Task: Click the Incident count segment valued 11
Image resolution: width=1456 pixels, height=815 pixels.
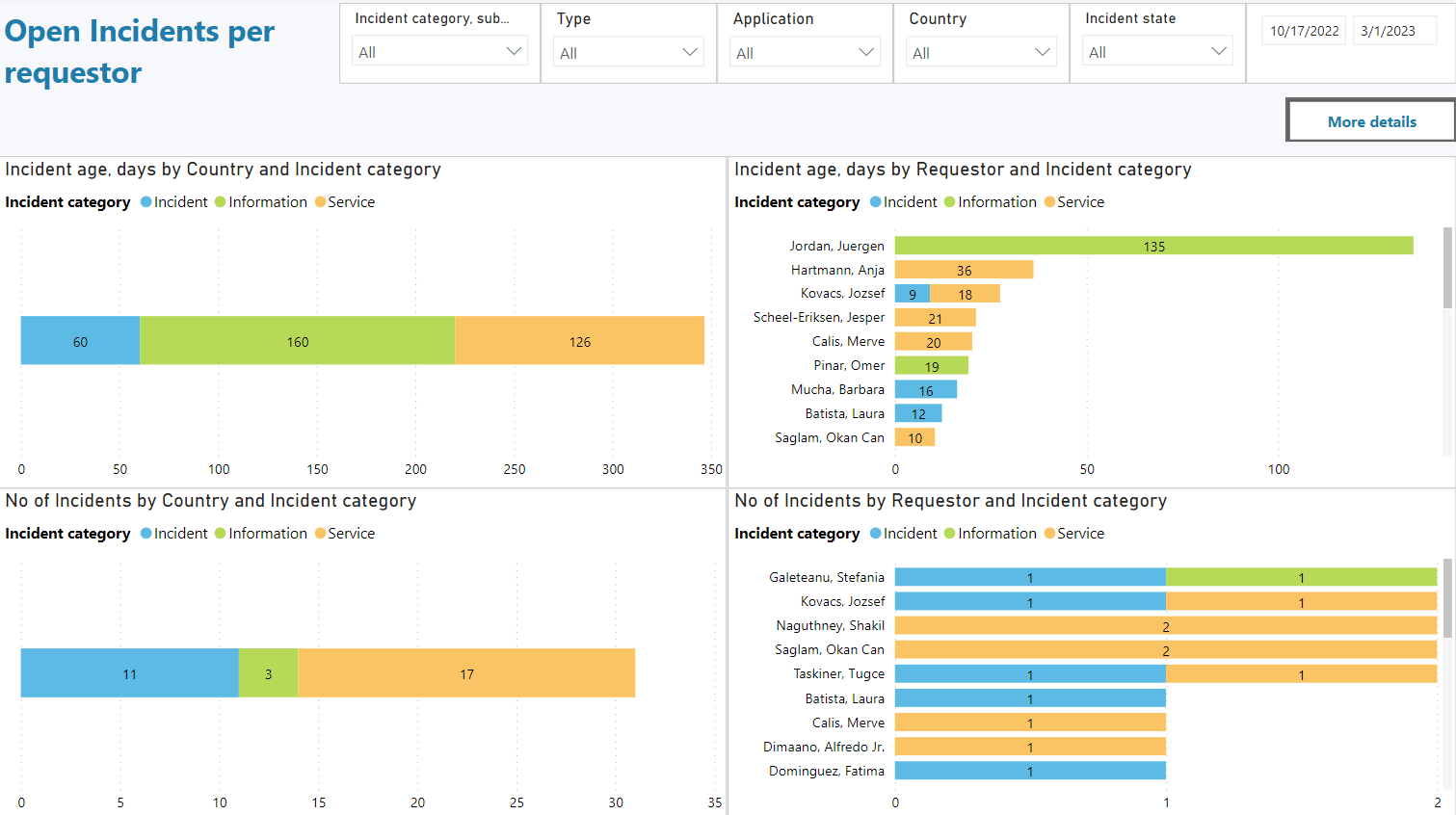Action: pos(129,672)
